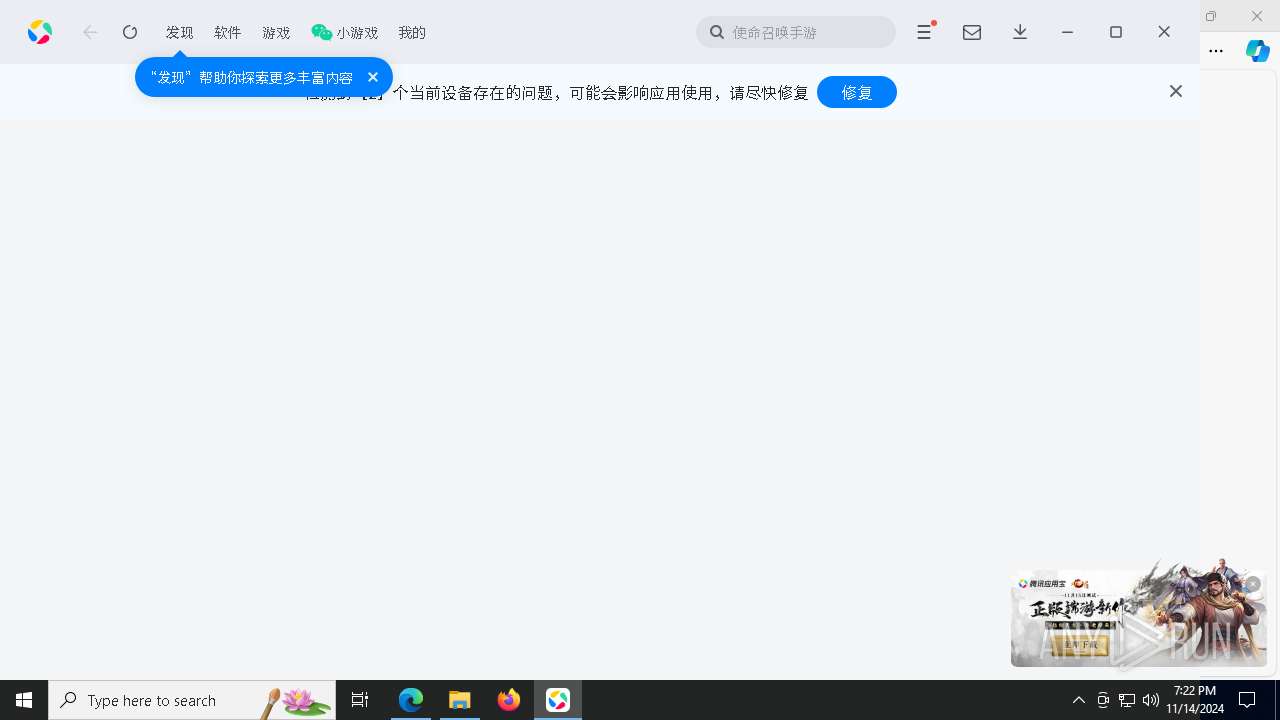
Task: Open the 我的 tab
Action: [x=412, y=32]
